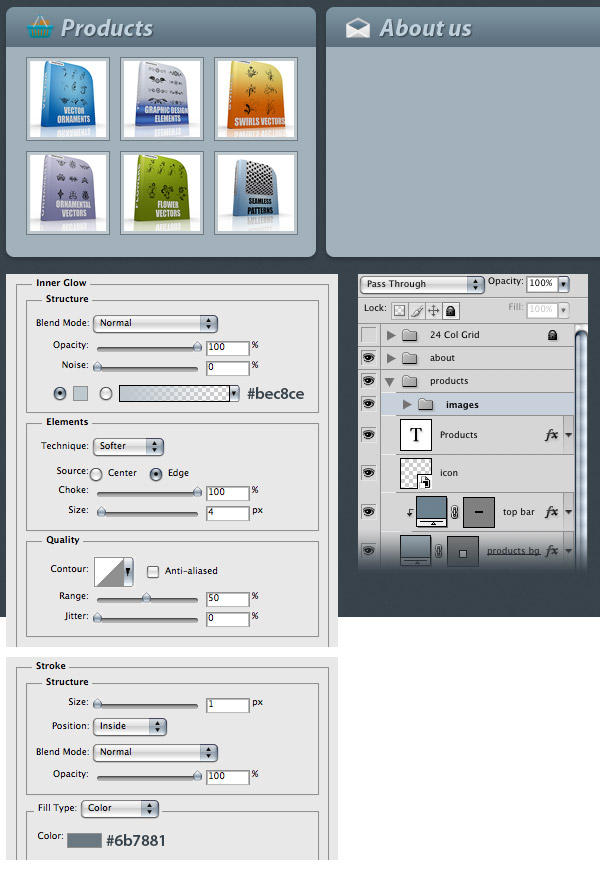The height and width of the screenshot is (875, 600).
Task: Open the Inner Glow gradient picker arrow
Action: click(x=234, y=394)
